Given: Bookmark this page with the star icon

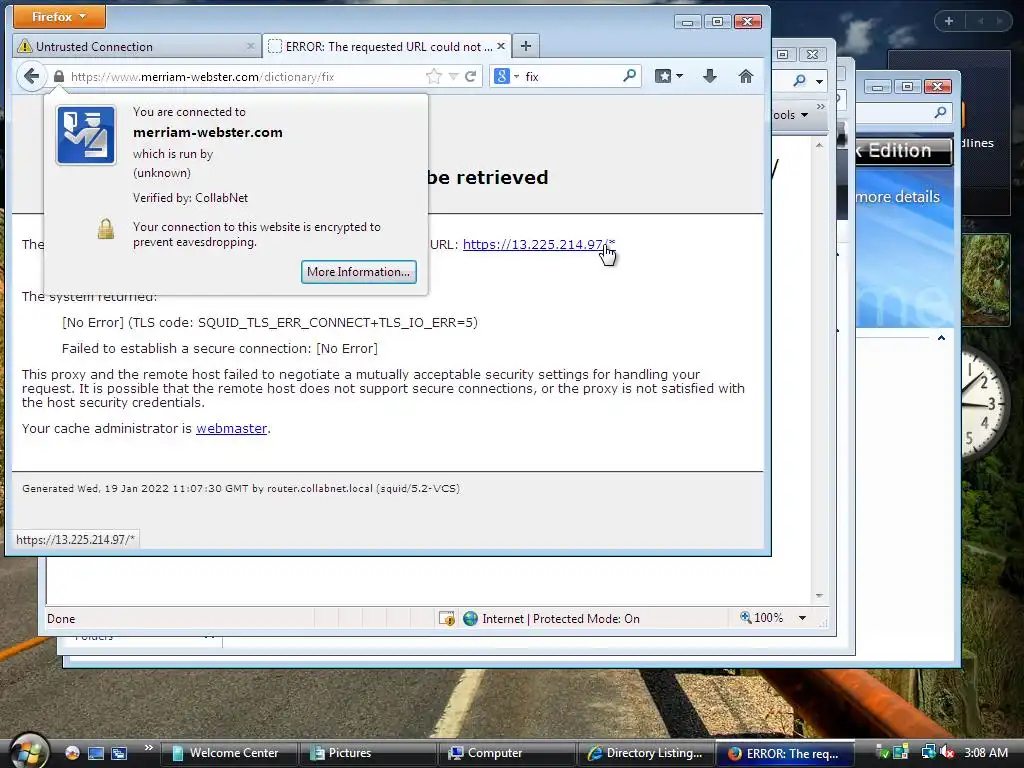Looking at the screenshot, I should tap(433, 76).
